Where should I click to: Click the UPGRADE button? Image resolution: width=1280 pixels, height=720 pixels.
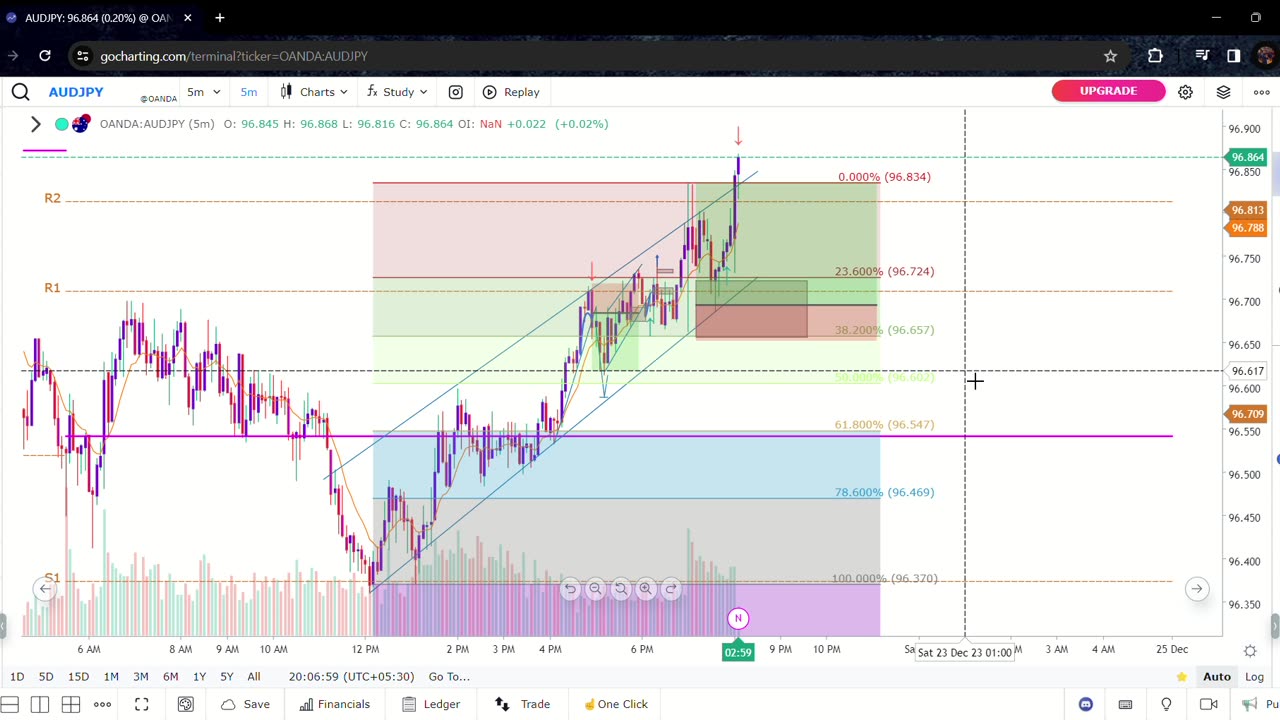point(1108,91)
